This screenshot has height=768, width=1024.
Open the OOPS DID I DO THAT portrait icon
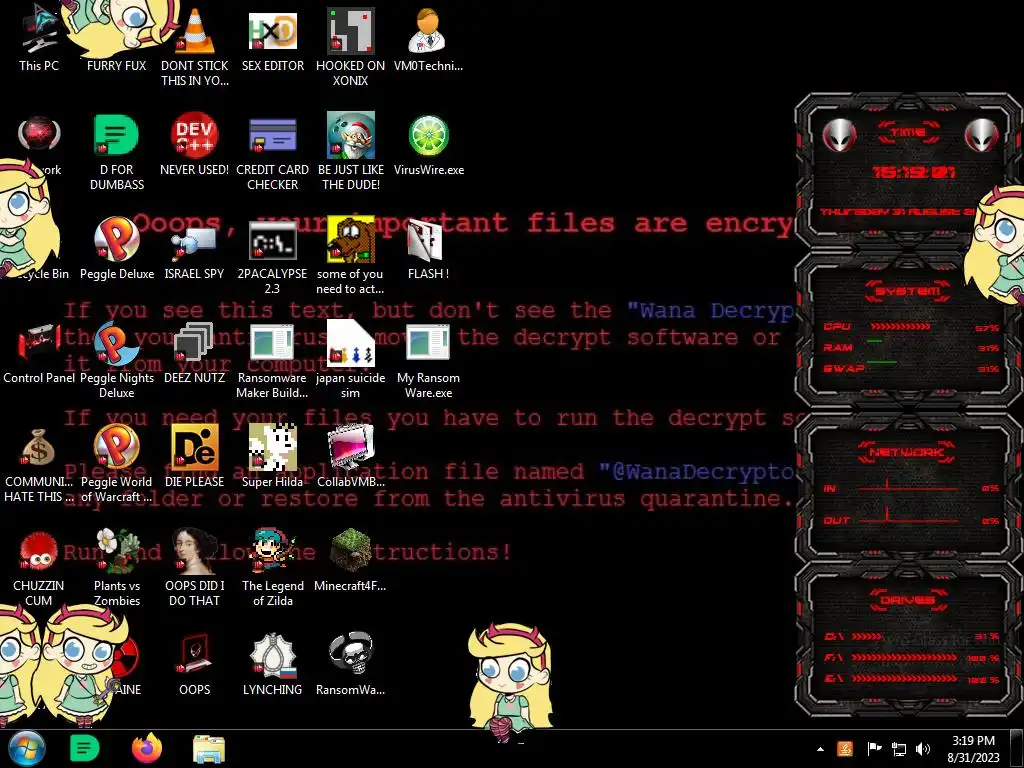[195, 568]
